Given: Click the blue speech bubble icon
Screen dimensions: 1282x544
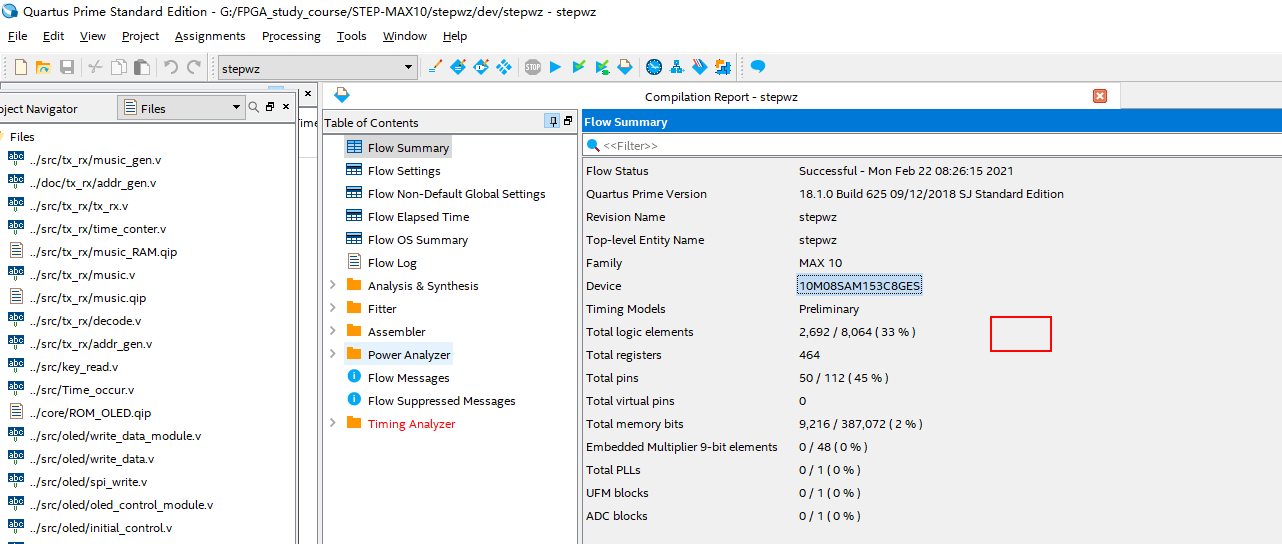Looking at the screenshot, I should click(758, 67).
